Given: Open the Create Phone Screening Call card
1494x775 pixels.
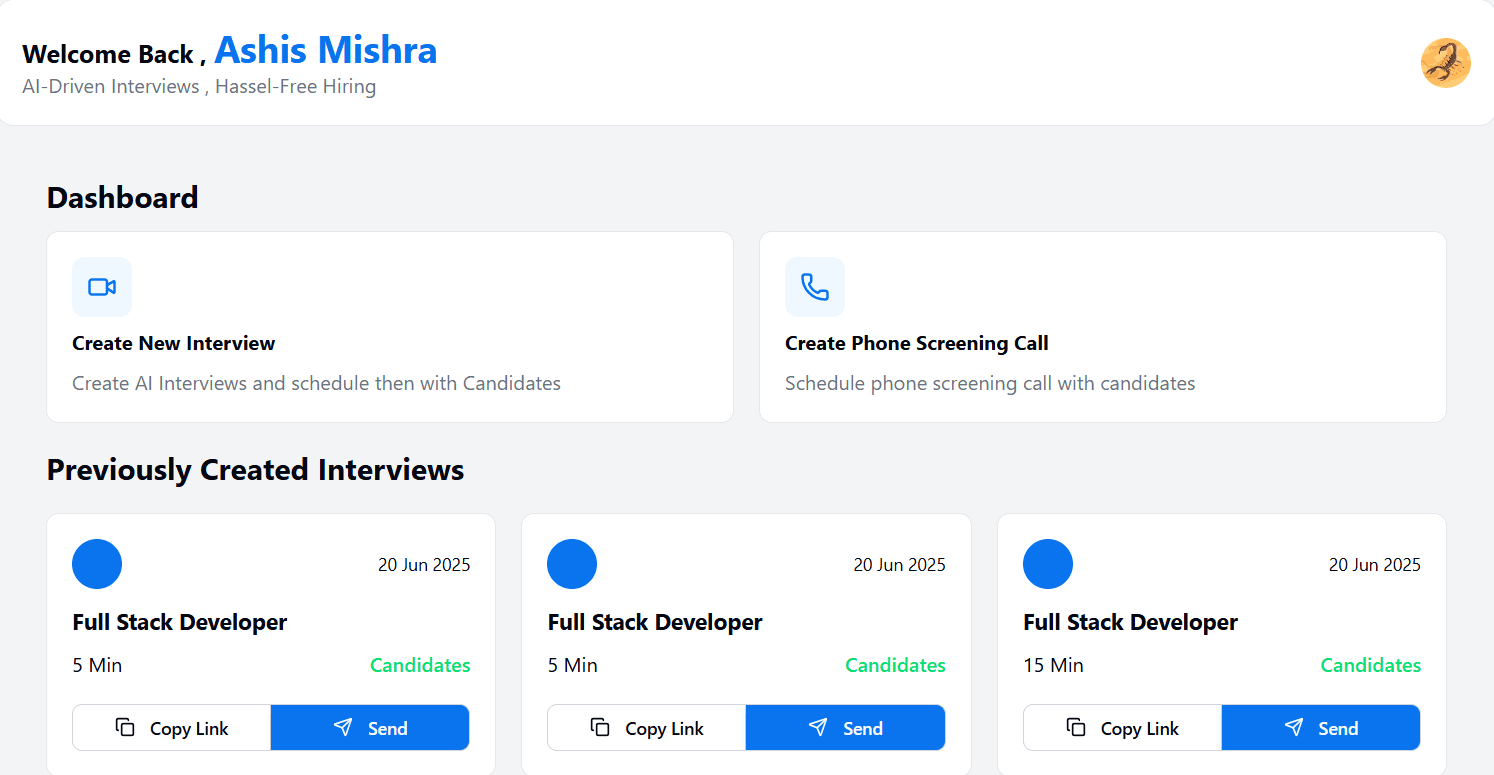Looking at the screenshot, I should (1103, 327).
